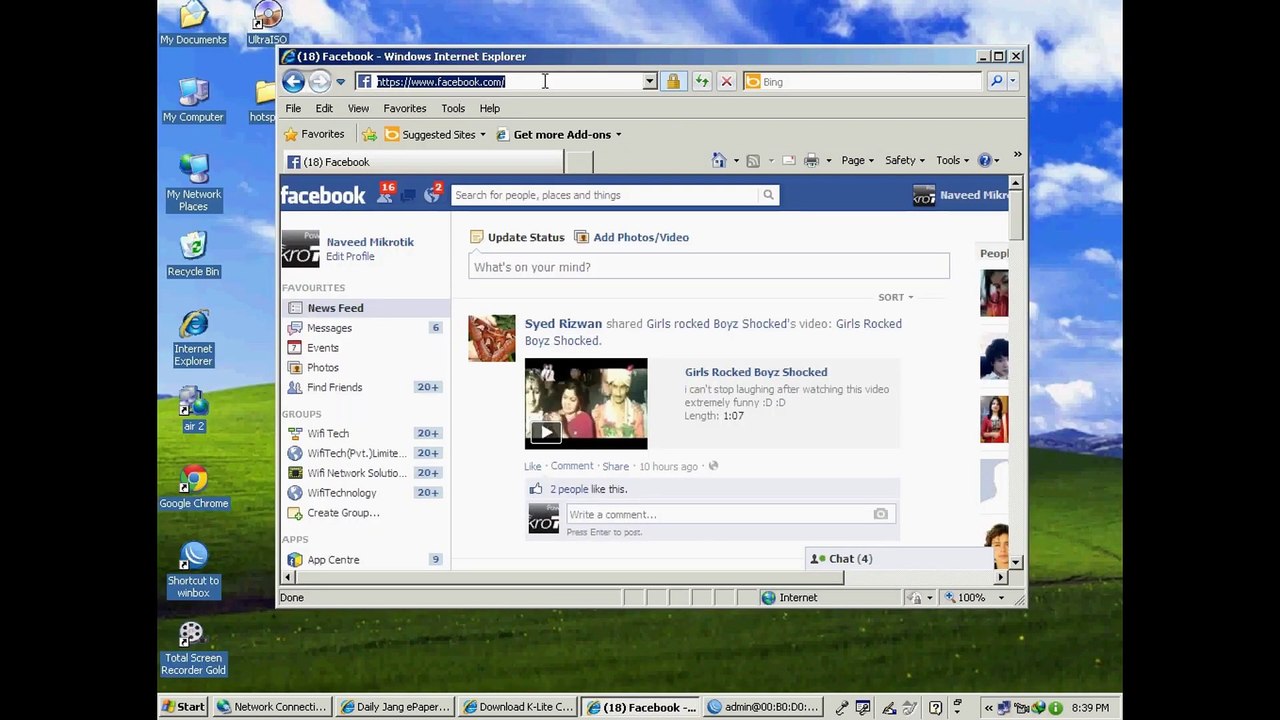Open Get more Add-ons dropdown

pos(559,134)
